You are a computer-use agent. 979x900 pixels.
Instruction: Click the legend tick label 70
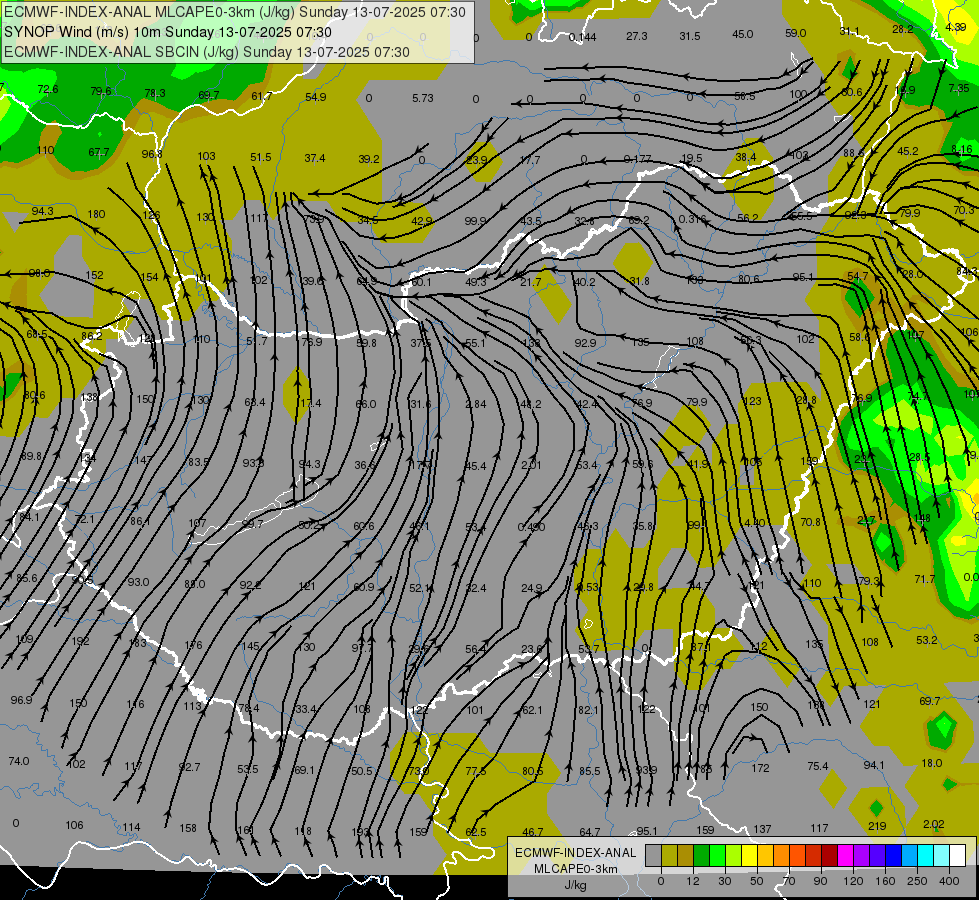click(x=789, y=881)
